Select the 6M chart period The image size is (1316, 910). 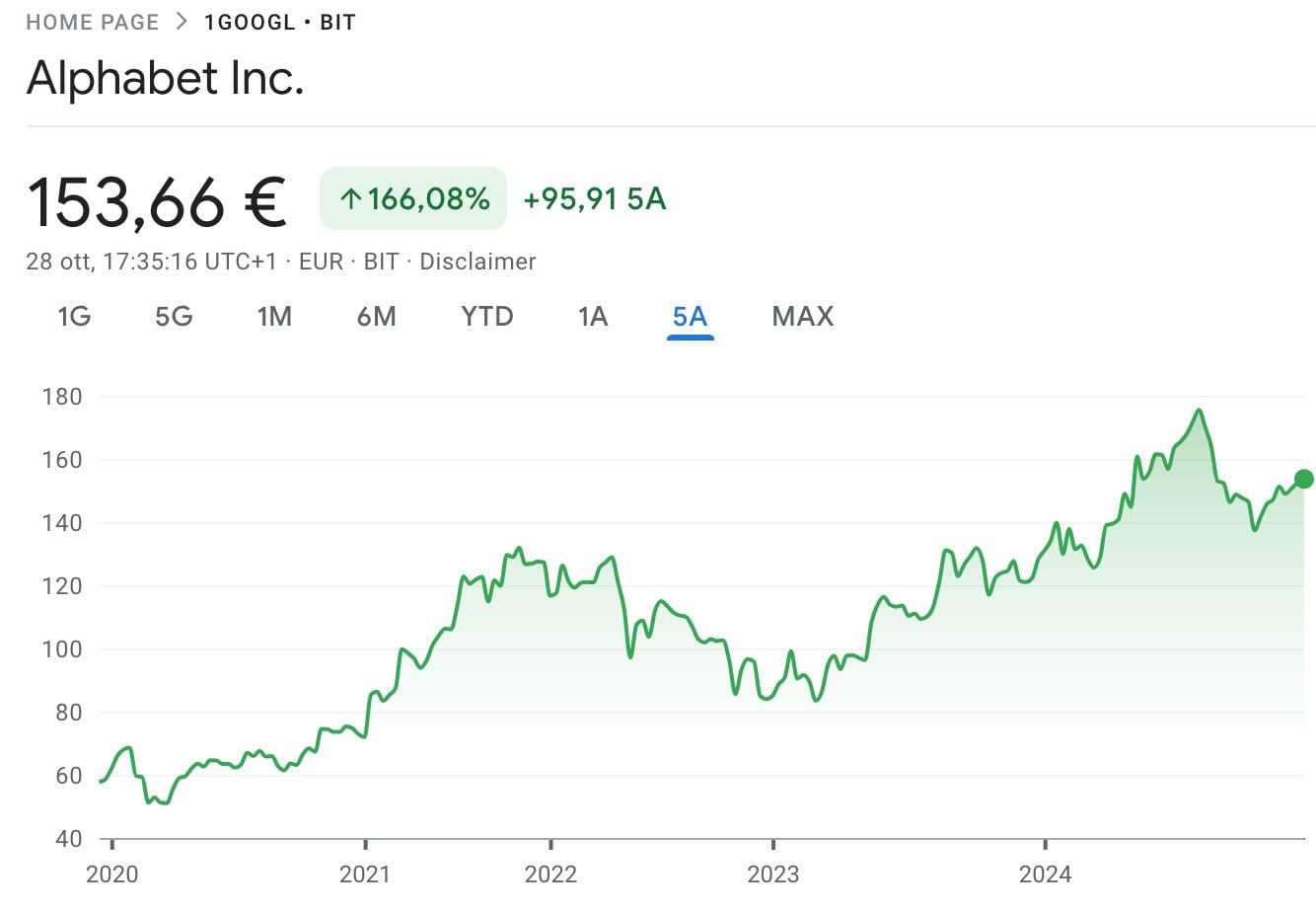tap(378, 316)
